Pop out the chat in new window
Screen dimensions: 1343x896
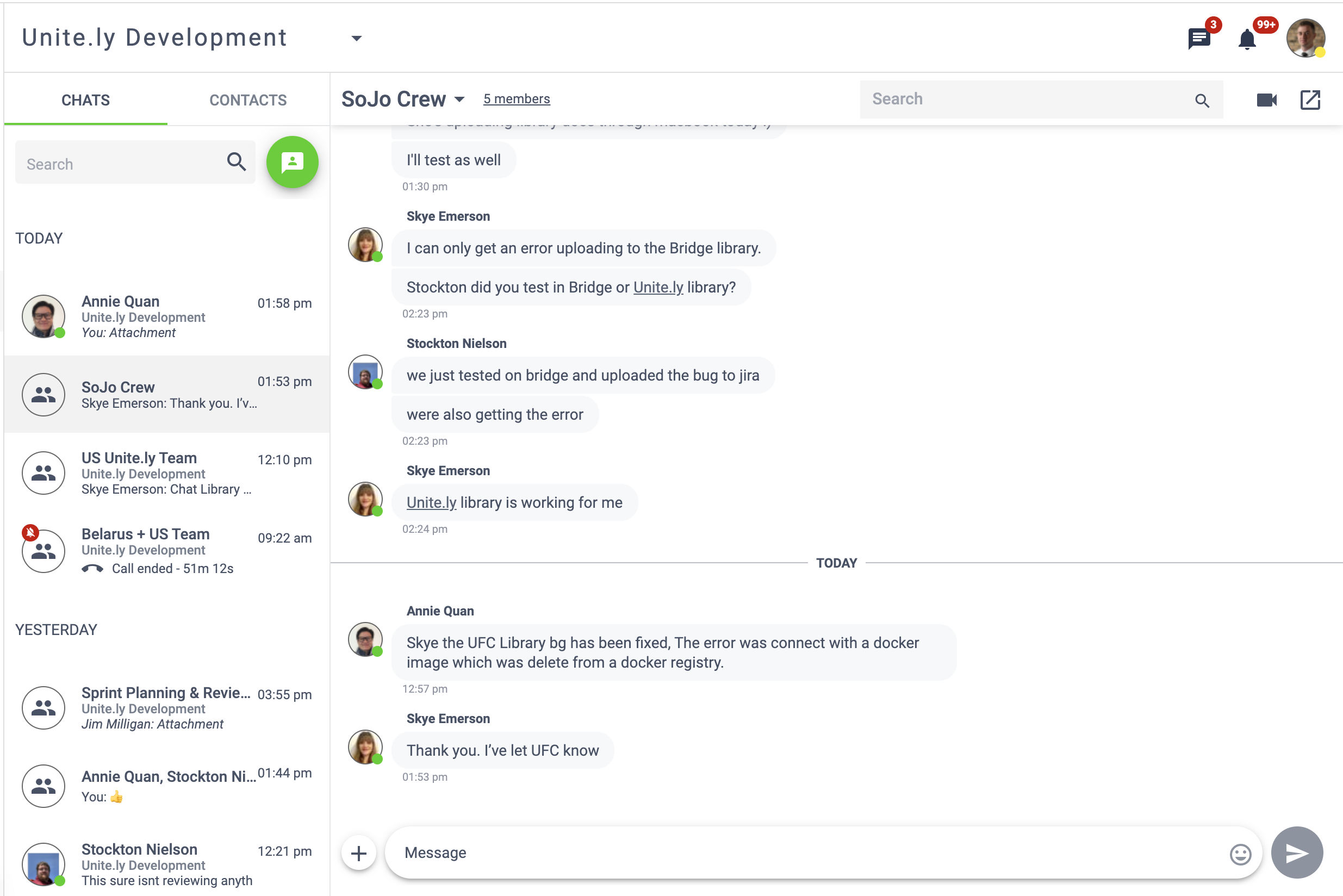click(1310, 100)
